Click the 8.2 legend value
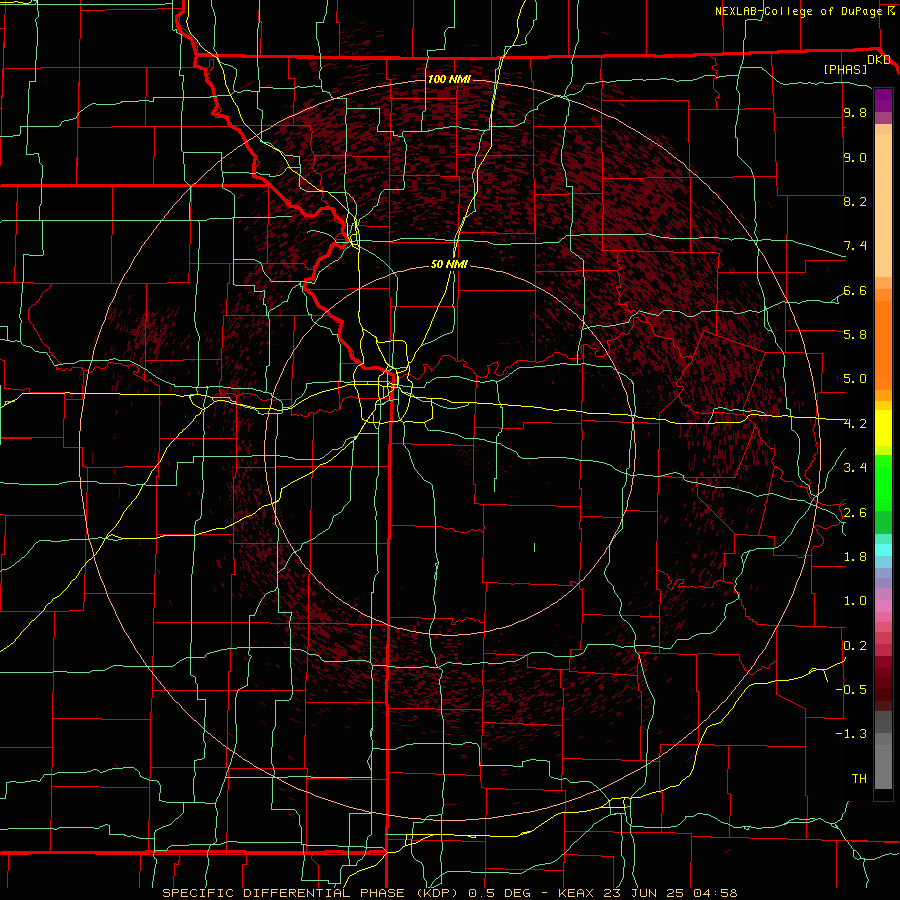The height and width of the screenshot is (900, 900). (x=855, y=201)
